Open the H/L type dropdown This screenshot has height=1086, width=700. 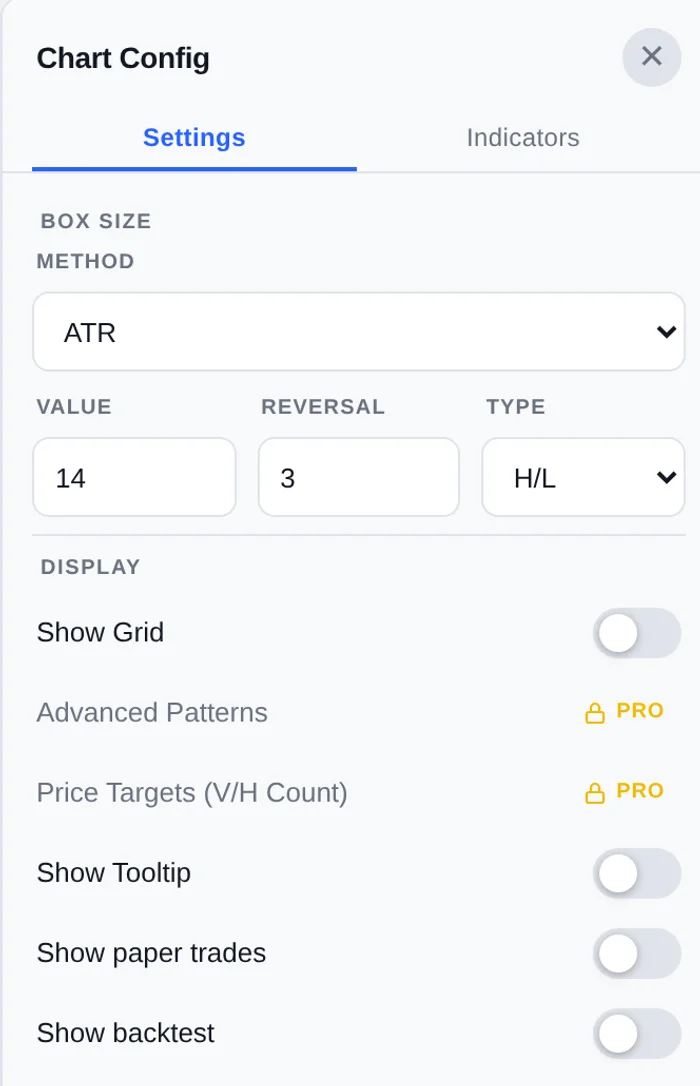click(583, 477)
